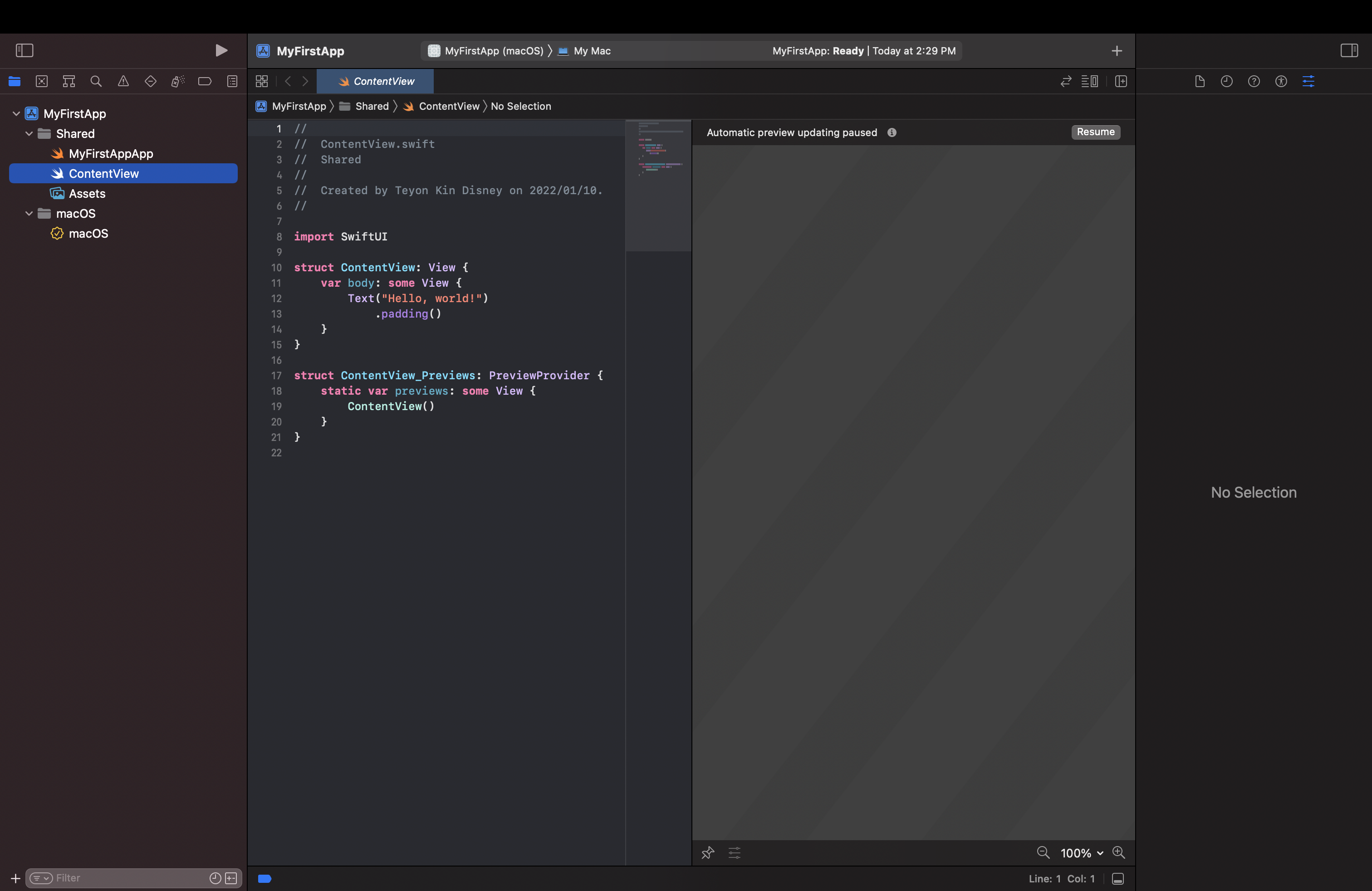Filter by recently modified files

tap(215, 878)
